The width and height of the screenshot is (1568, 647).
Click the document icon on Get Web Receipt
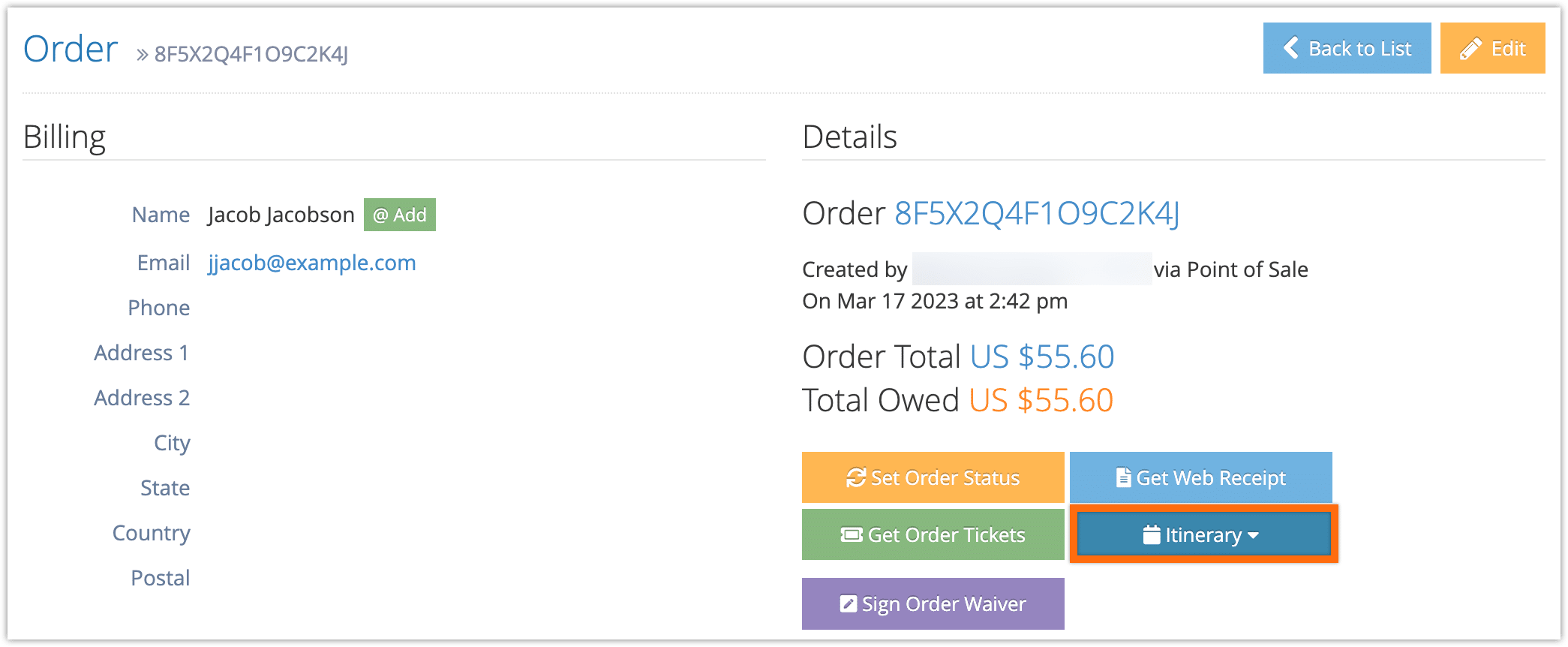tap(1123, 477)
